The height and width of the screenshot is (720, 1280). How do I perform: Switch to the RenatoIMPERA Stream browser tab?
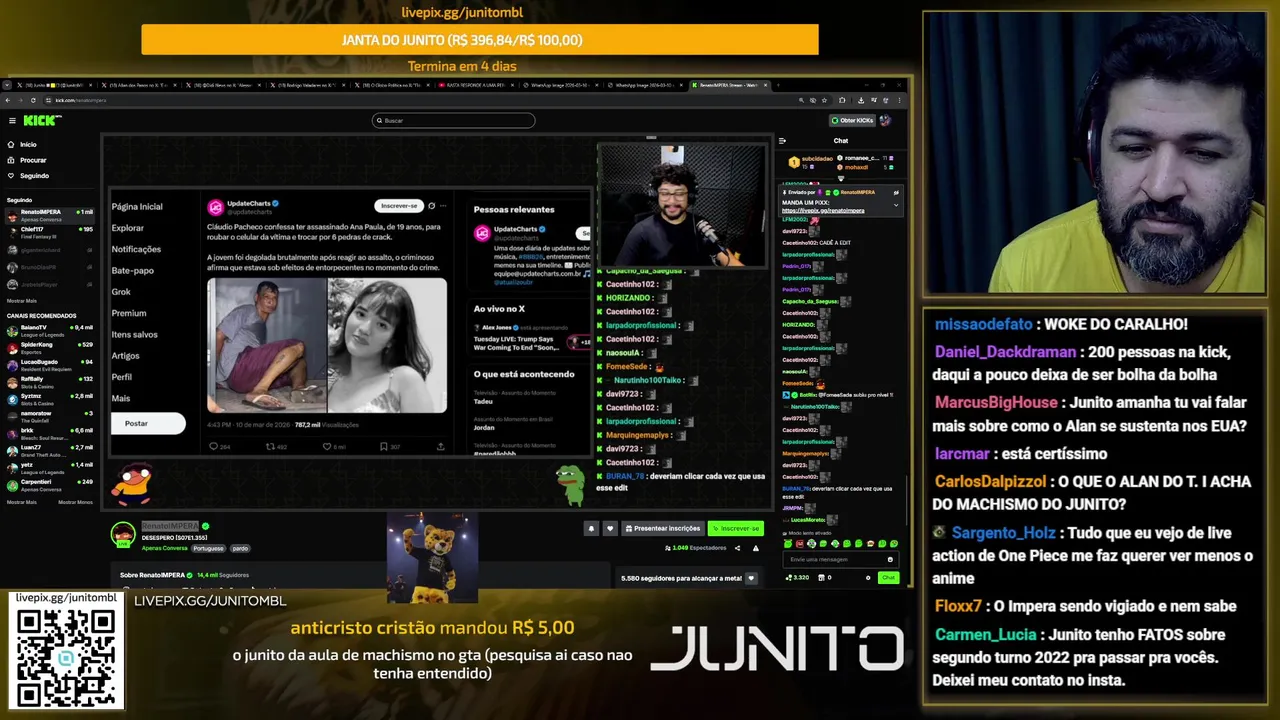pyautogui.click(x=728, y=85)
